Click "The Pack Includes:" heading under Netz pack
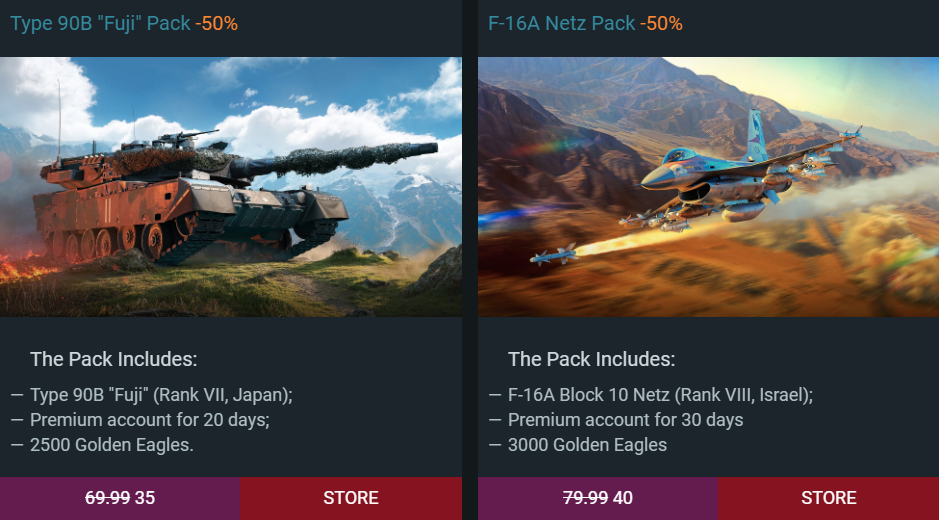The height and width of the screenshot is (520, 939). [x=592, y=359]
